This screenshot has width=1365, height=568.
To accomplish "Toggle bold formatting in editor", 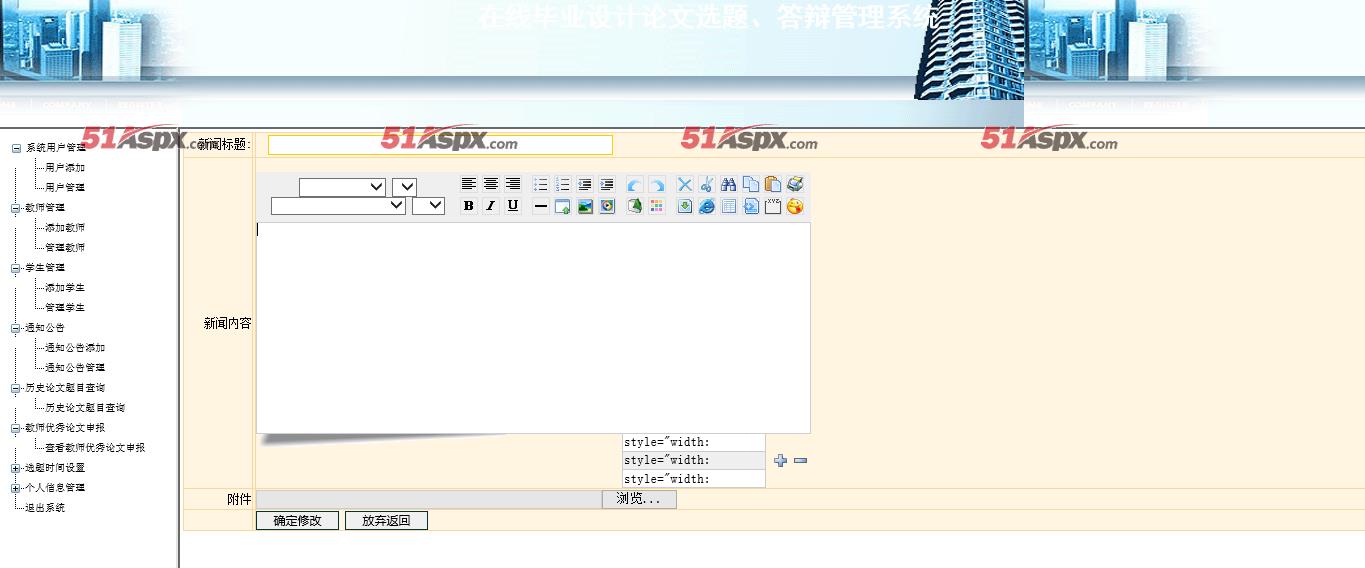I will [x=468, y=206].
